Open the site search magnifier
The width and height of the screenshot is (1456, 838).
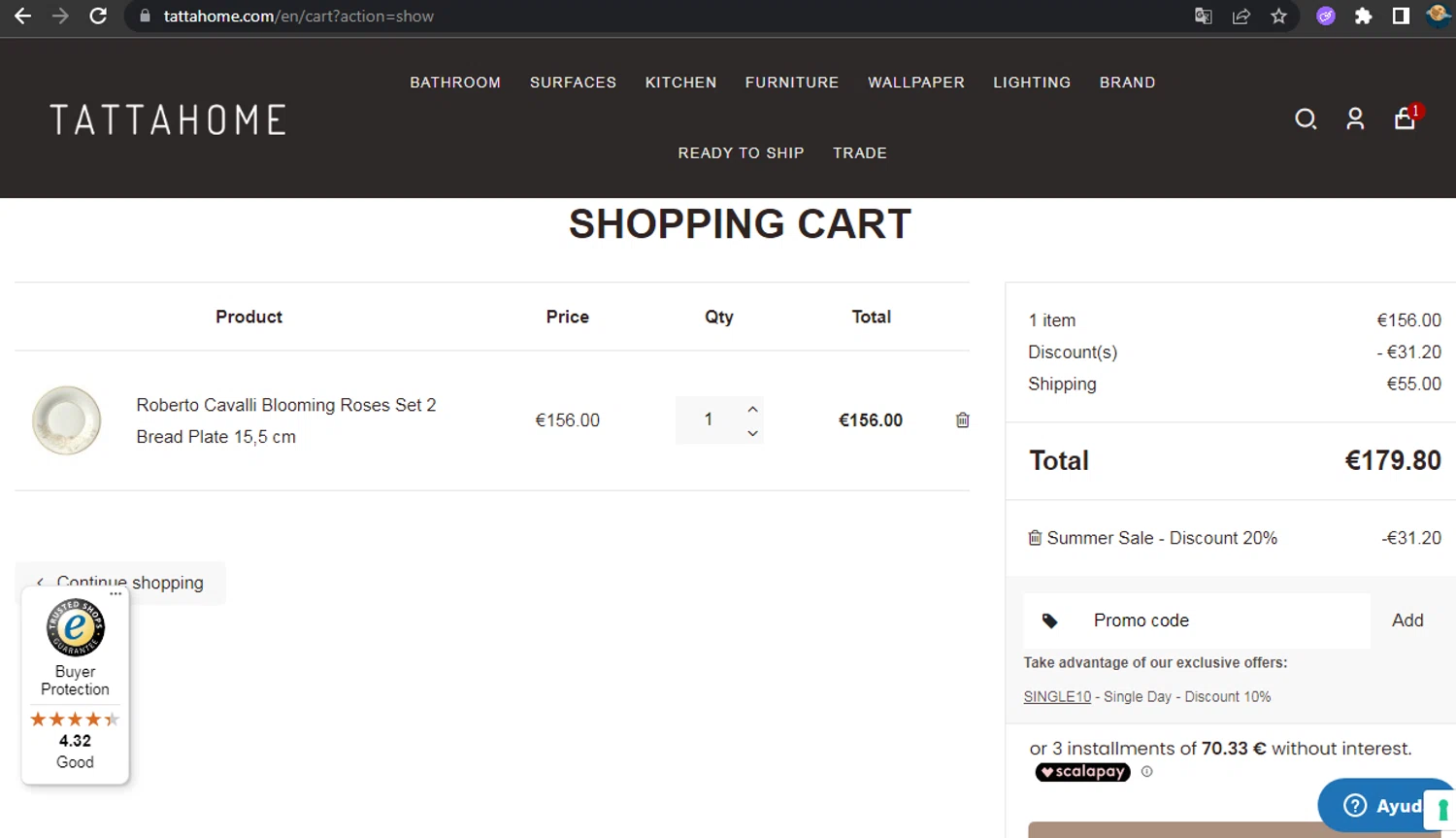[x=1306, y=119]
